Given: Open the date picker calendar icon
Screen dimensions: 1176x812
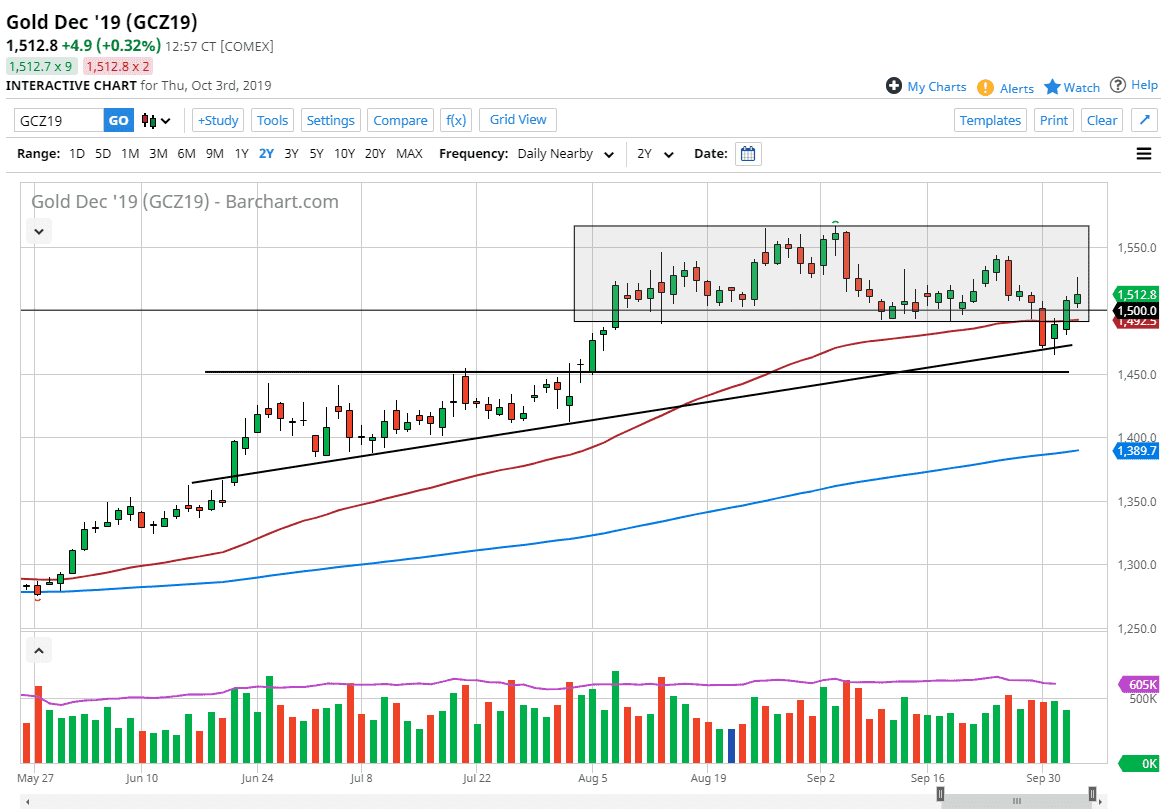Looking at the screenshot, I should pyautogui.click(x=748, y=154).
